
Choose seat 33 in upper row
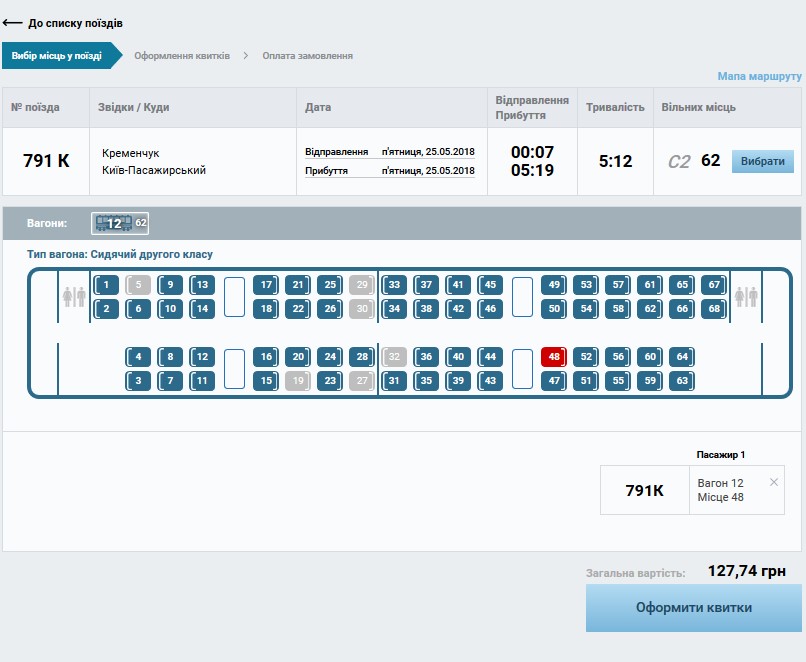[394, 285]
